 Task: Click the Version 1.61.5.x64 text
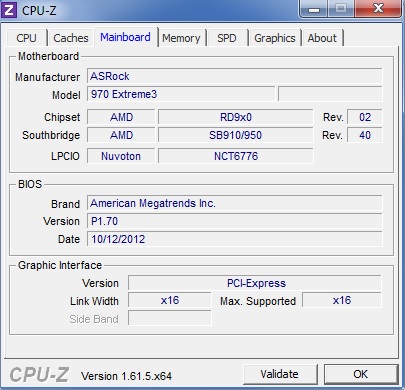point(126,376)
